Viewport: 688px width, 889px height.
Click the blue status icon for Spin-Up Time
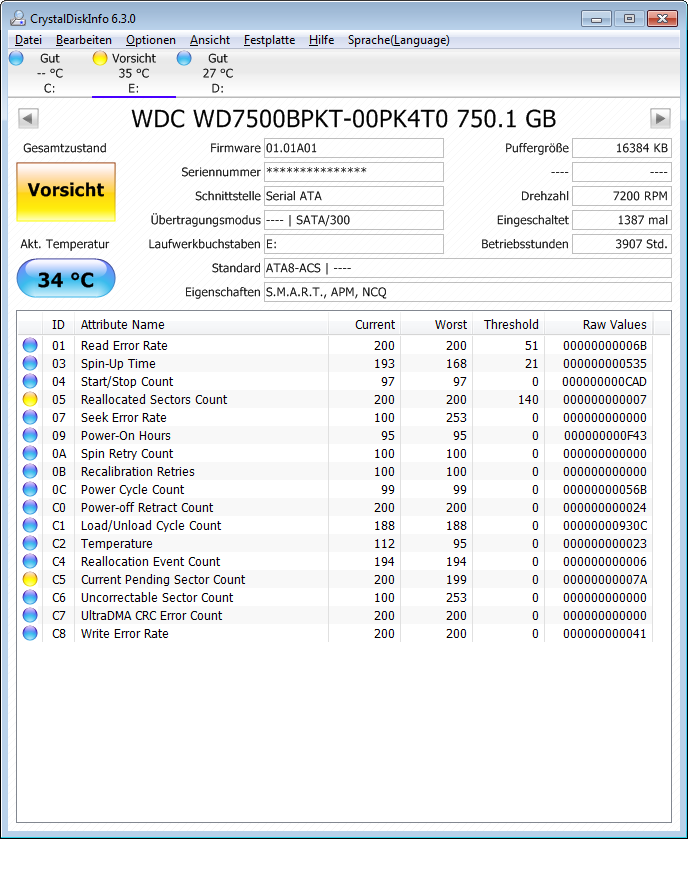pyautogui.click(x=30, y=363)
